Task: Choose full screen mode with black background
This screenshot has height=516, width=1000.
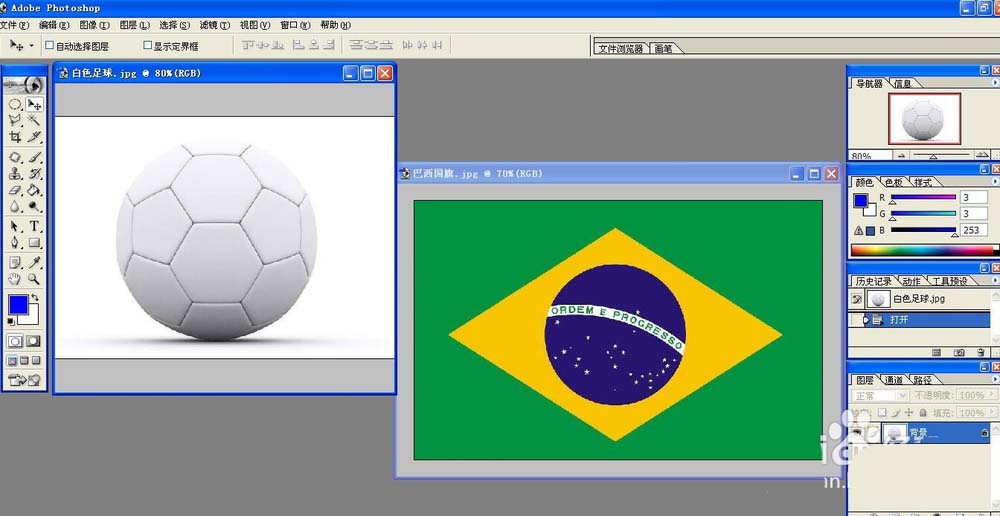Action: (36, 361)
